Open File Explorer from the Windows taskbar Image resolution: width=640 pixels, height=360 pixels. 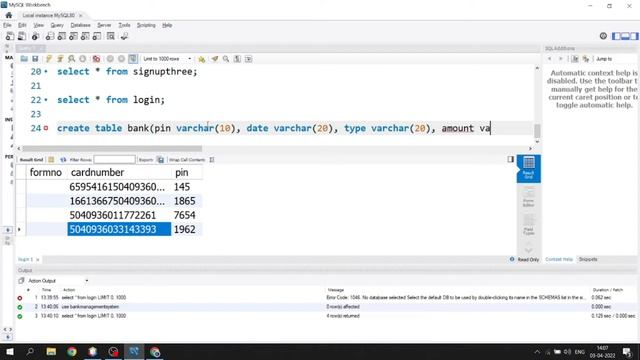pyautogui.click(x=51, y=351)
